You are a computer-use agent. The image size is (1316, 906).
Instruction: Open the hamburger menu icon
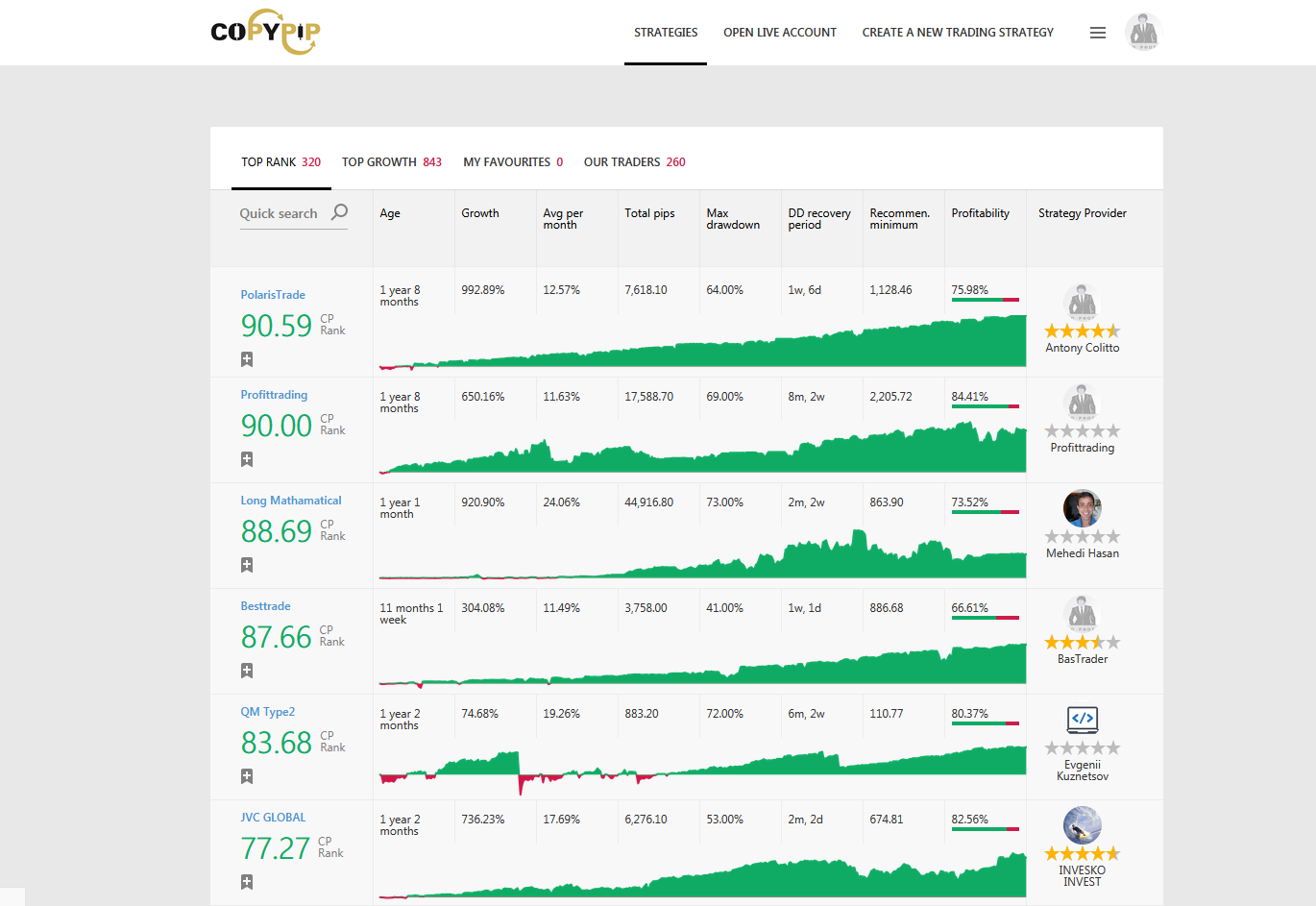[1098, 33]
